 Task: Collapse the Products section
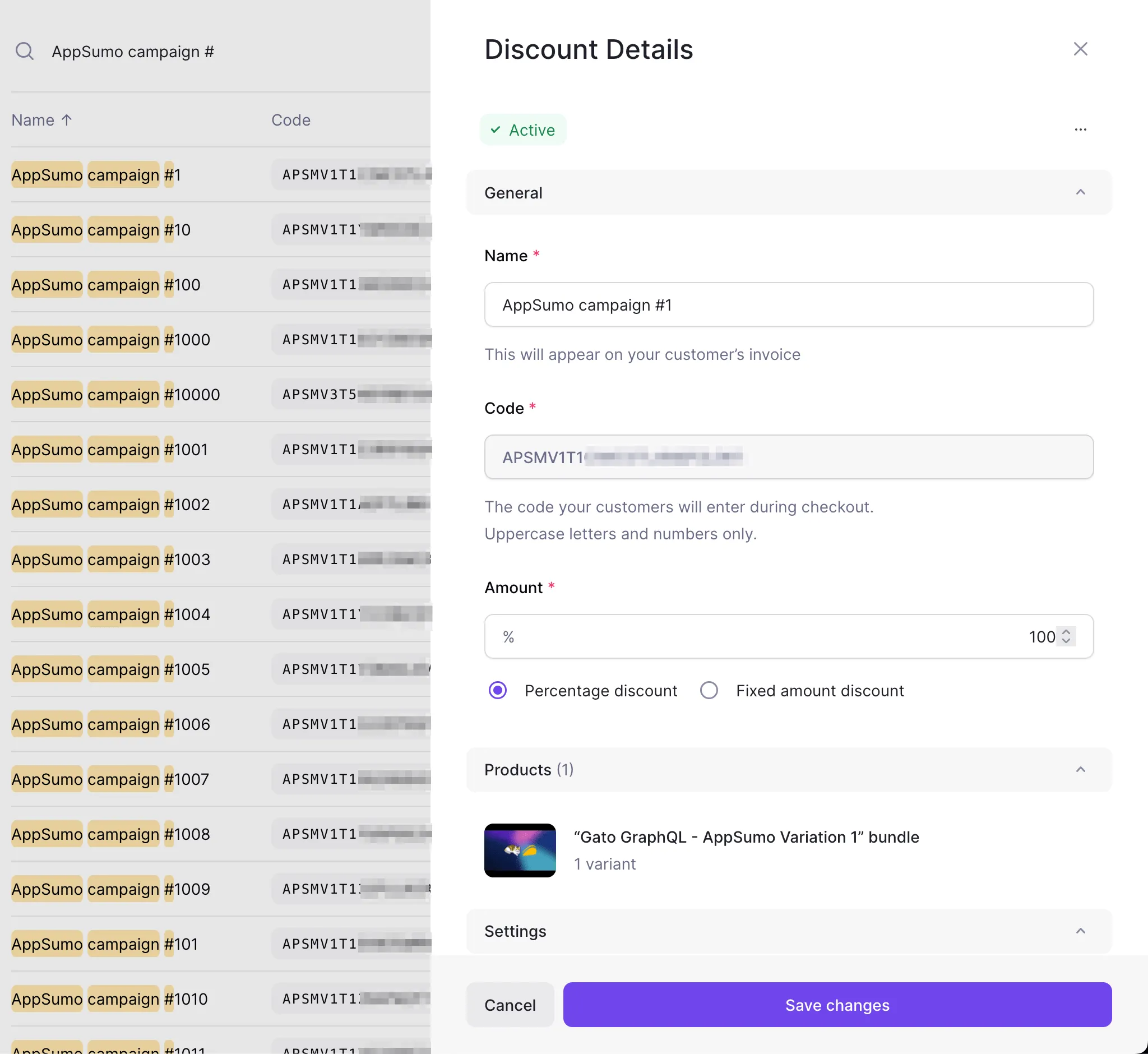tap(789, 769)
